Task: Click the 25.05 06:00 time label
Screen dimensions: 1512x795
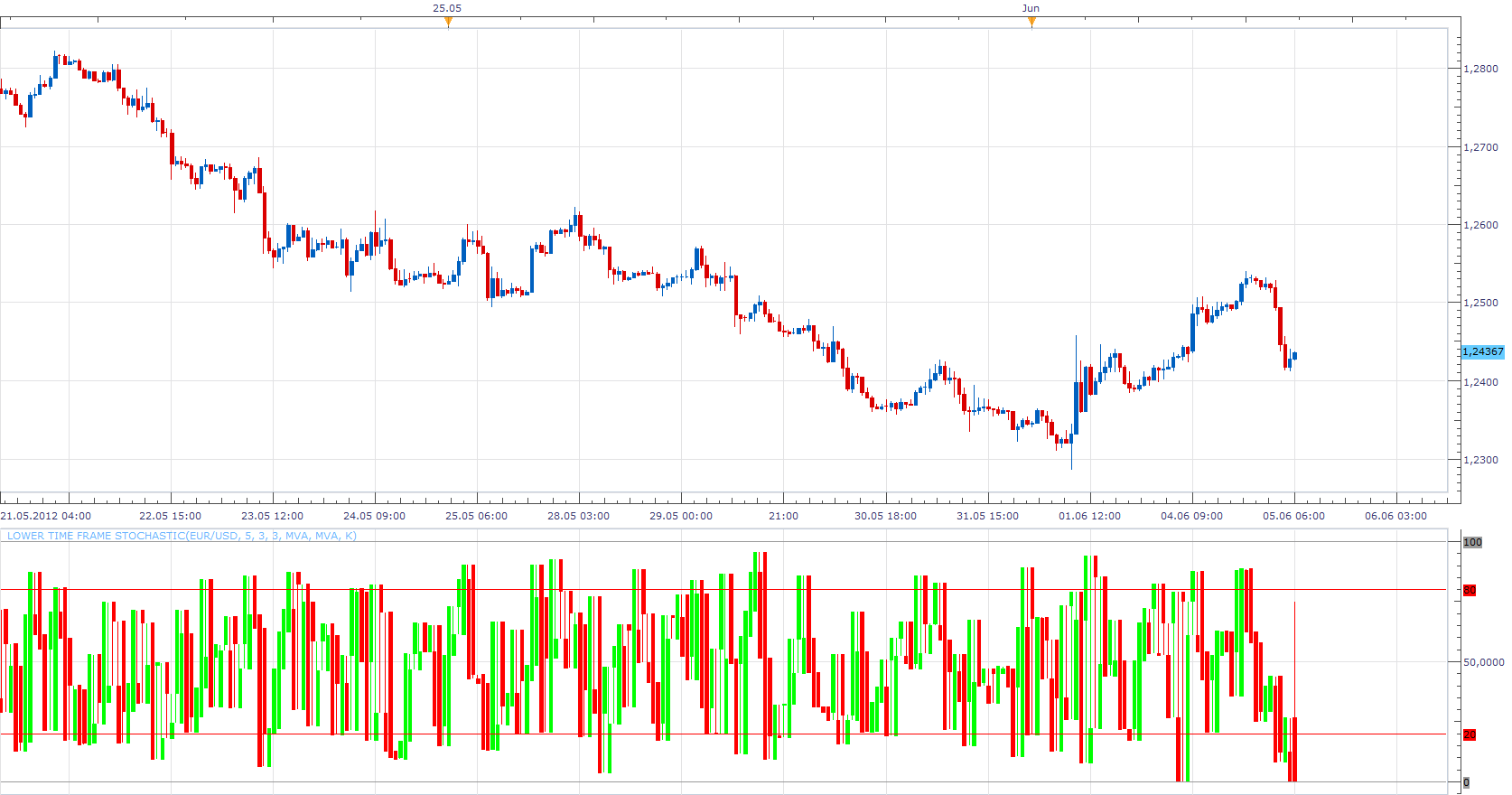Action: click(476, 516)
